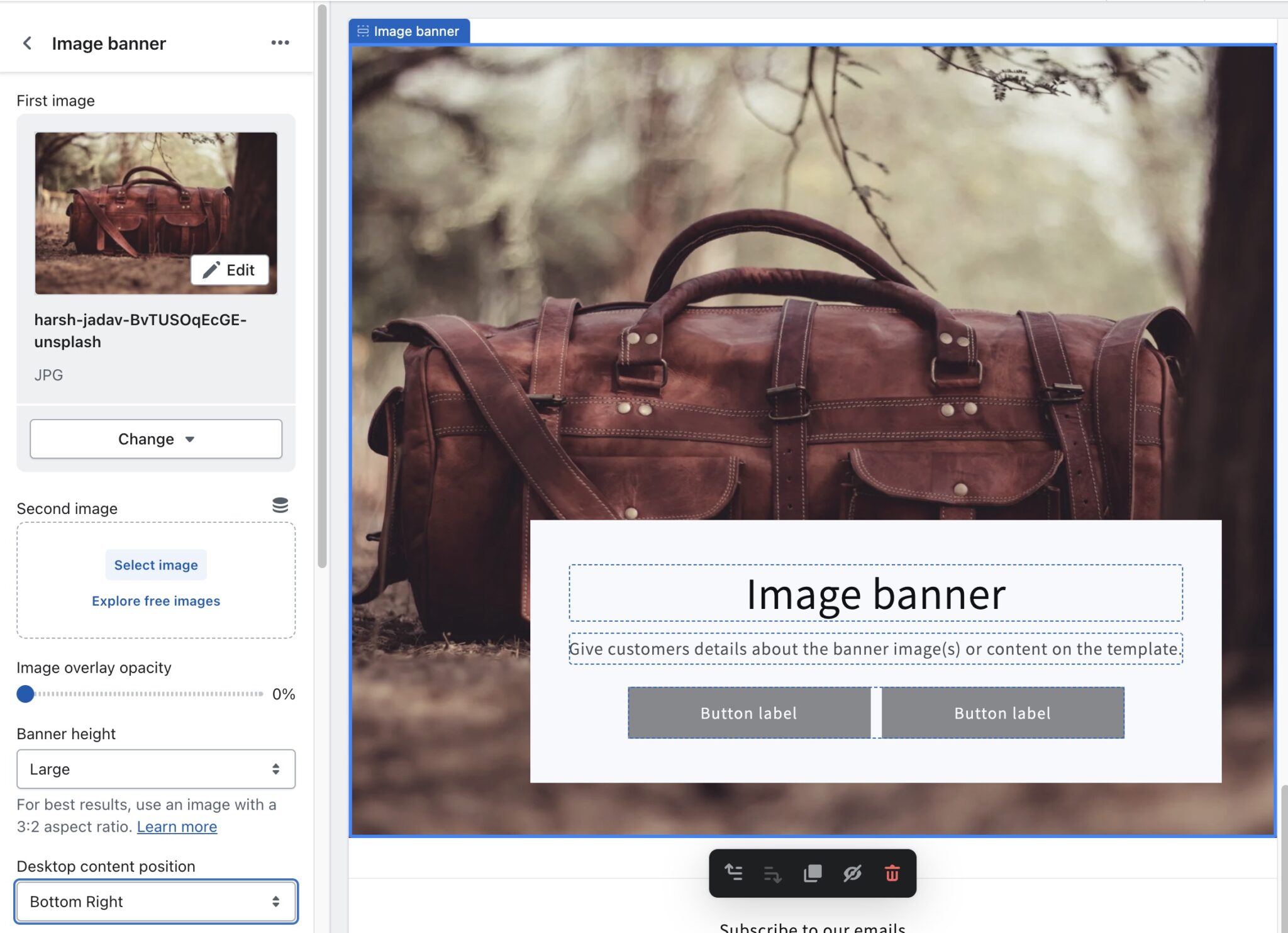Open the Explore free images link
The image size is (1288, 933).
coord(156,601)
